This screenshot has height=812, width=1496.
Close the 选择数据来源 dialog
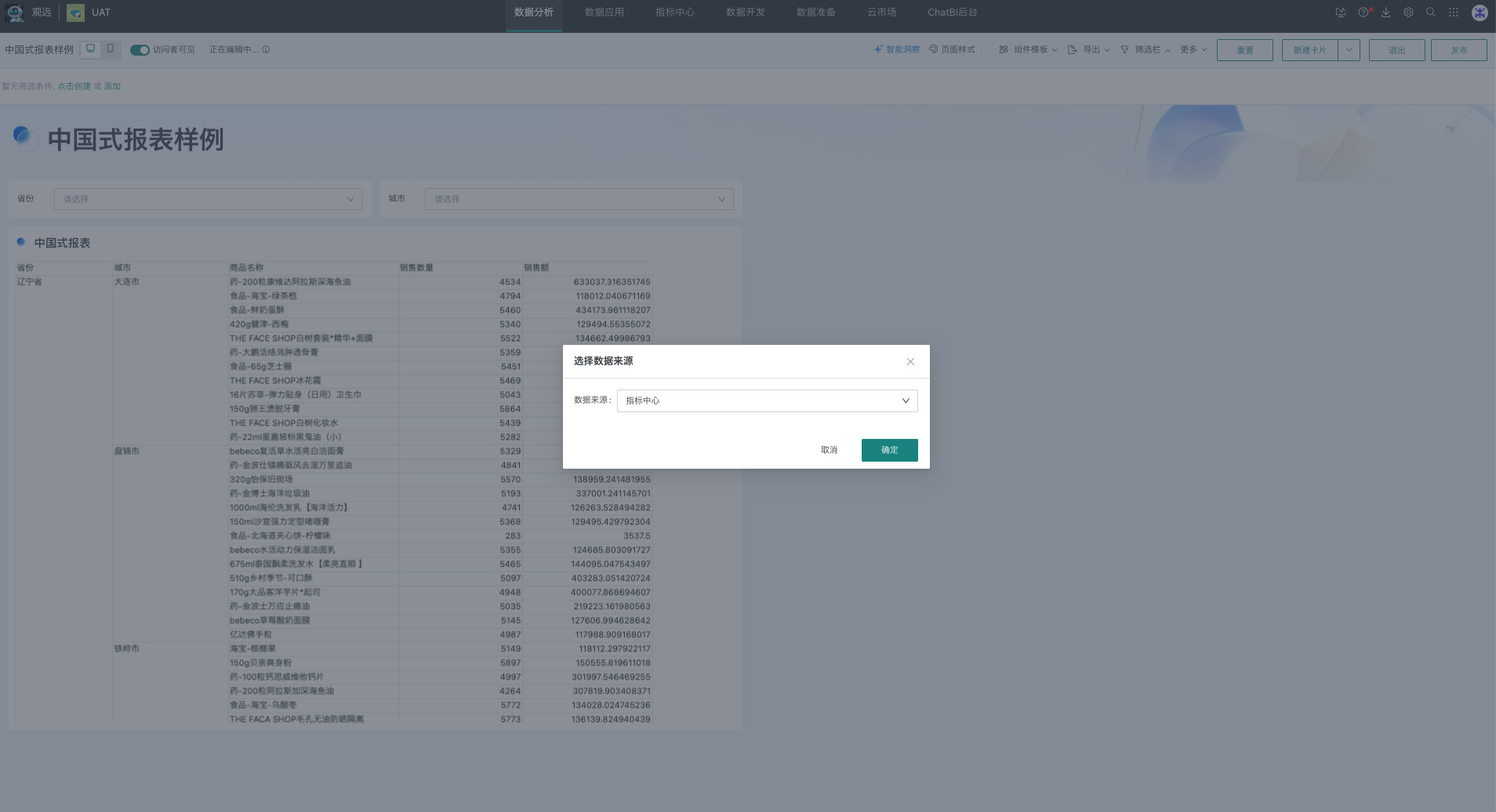click(x=910, y=361)
